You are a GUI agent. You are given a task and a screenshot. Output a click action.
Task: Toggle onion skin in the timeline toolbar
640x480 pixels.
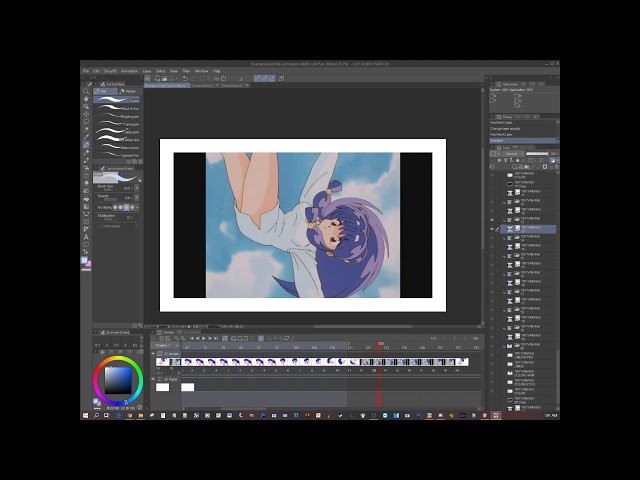[x=261, y=338]
